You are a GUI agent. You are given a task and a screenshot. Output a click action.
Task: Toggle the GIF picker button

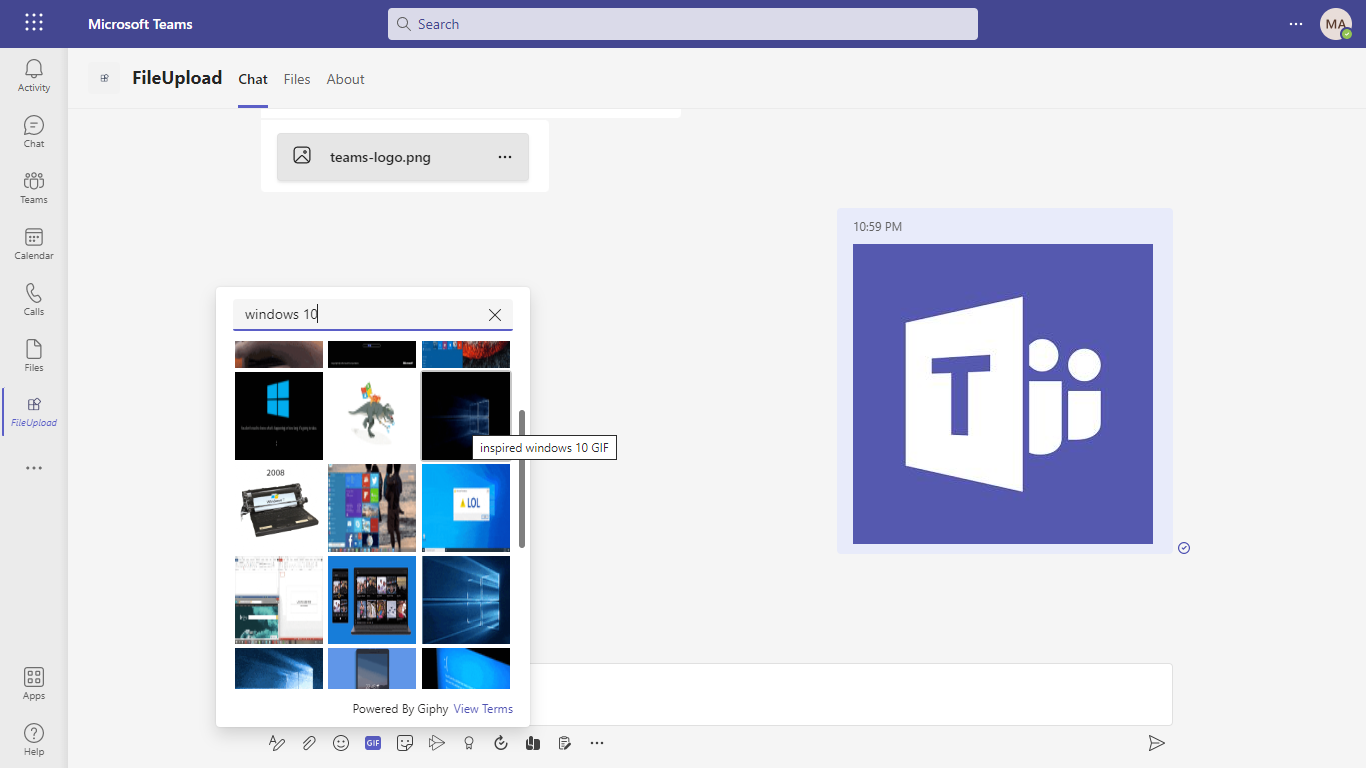(373, 743)
